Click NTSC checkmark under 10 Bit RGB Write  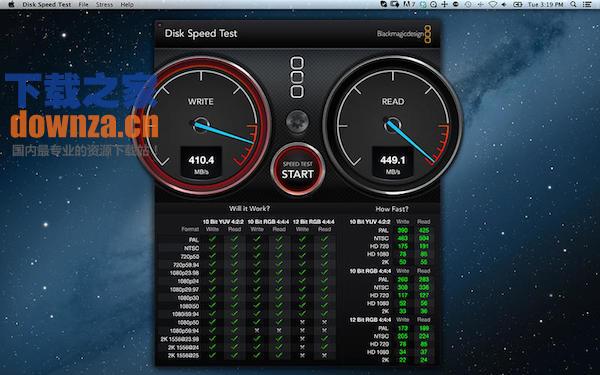[x=257, y=248]
